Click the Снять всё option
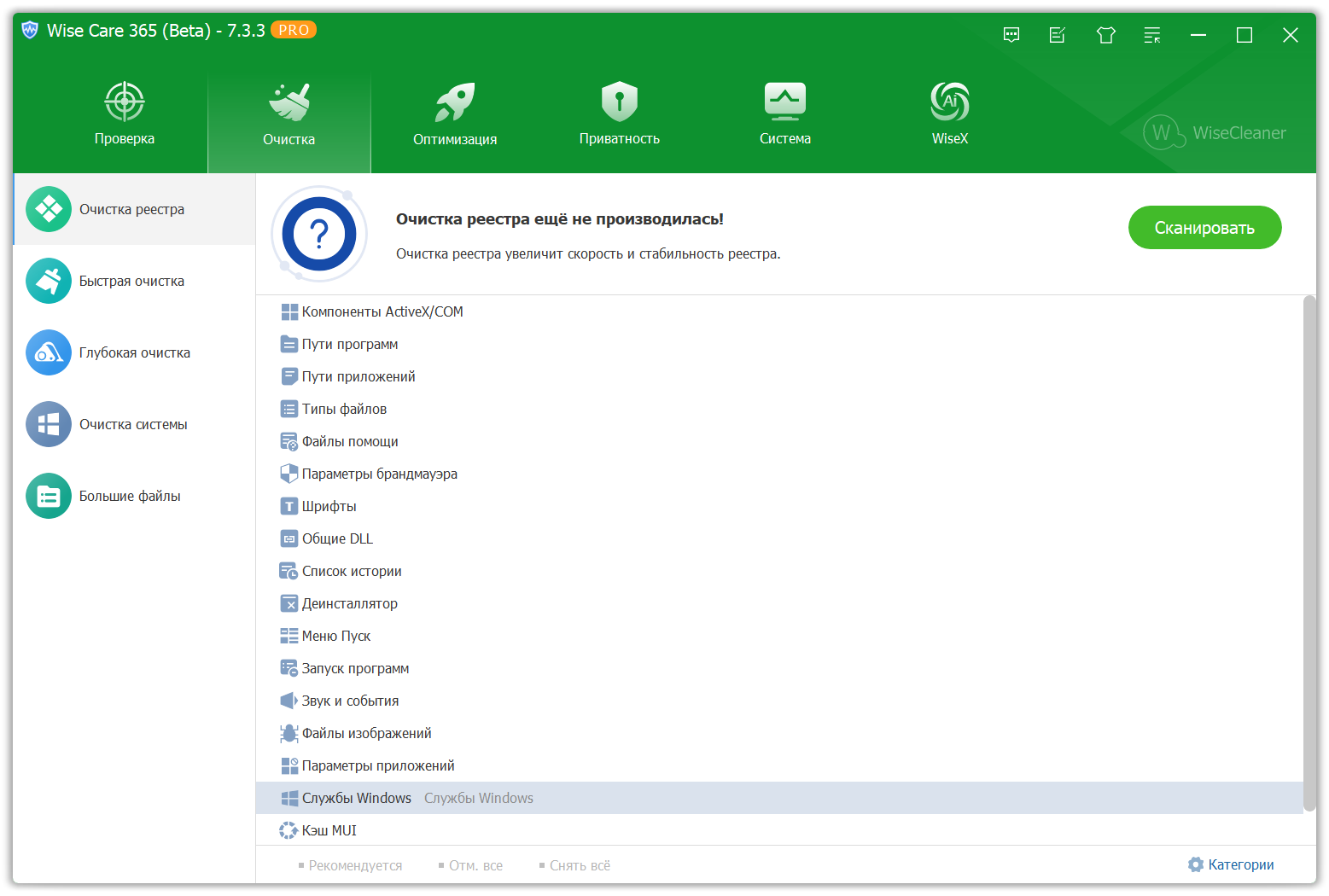The width and height of the screenshot is (1329, 896). click(579, 865)
